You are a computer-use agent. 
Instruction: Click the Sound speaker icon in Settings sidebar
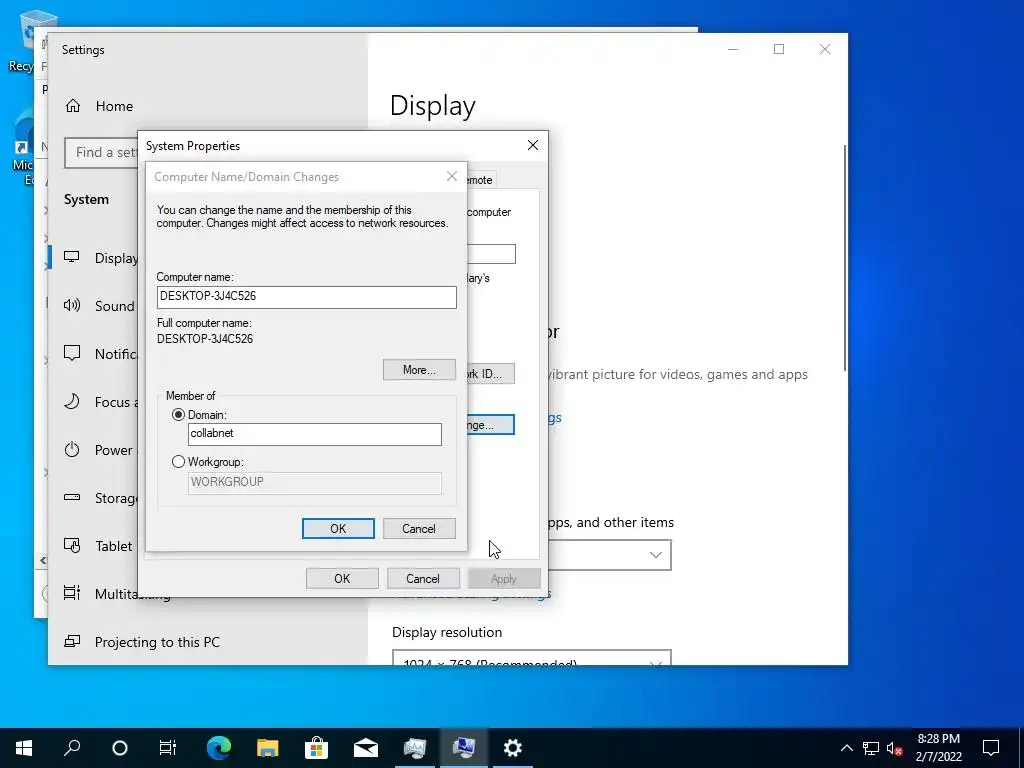[72, 305]
